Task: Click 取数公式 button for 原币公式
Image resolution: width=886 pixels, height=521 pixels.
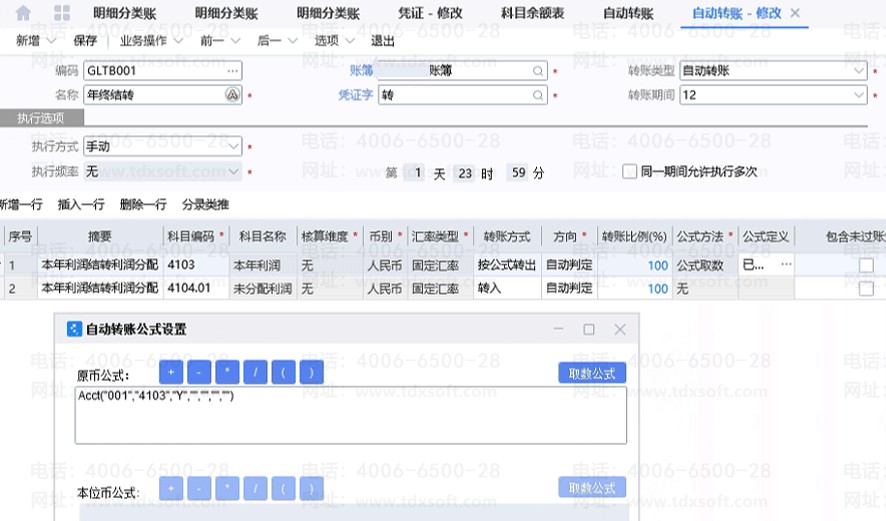Action: [x=592, y=373]
